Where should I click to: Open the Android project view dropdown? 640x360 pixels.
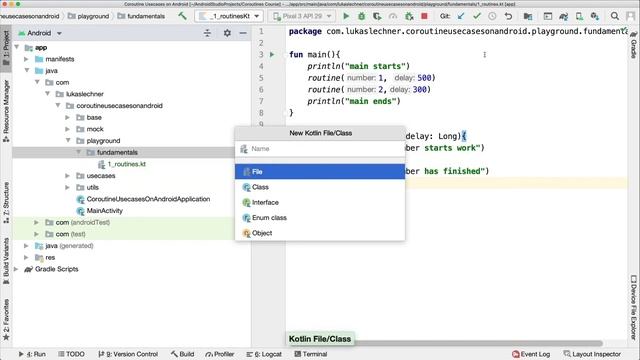pos(40,33)
